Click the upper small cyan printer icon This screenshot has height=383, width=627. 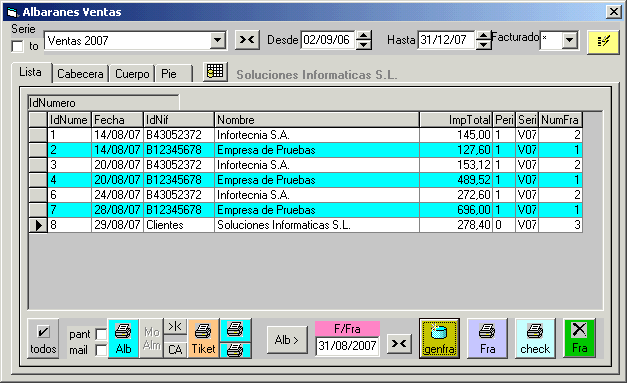[x=235, y=329]
